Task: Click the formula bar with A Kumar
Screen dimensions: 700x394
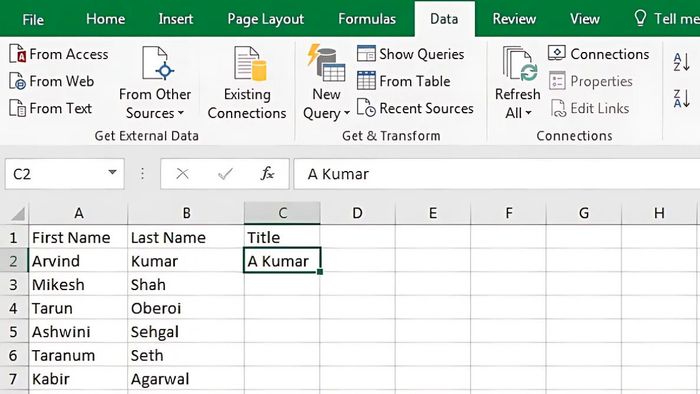Action: [x=496, y=174]
